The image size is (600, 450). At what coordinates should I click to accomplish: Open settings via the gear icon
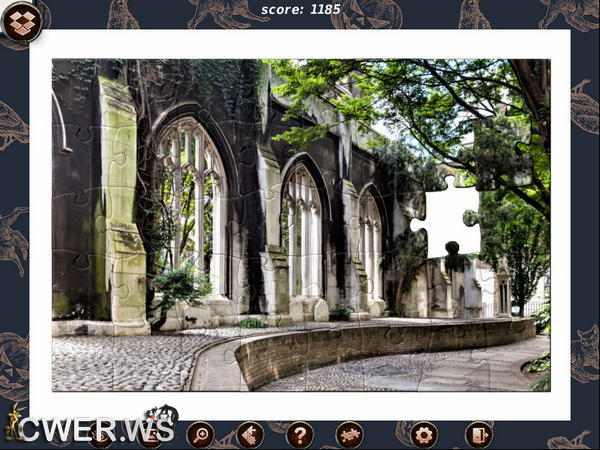tap(424, 434)
